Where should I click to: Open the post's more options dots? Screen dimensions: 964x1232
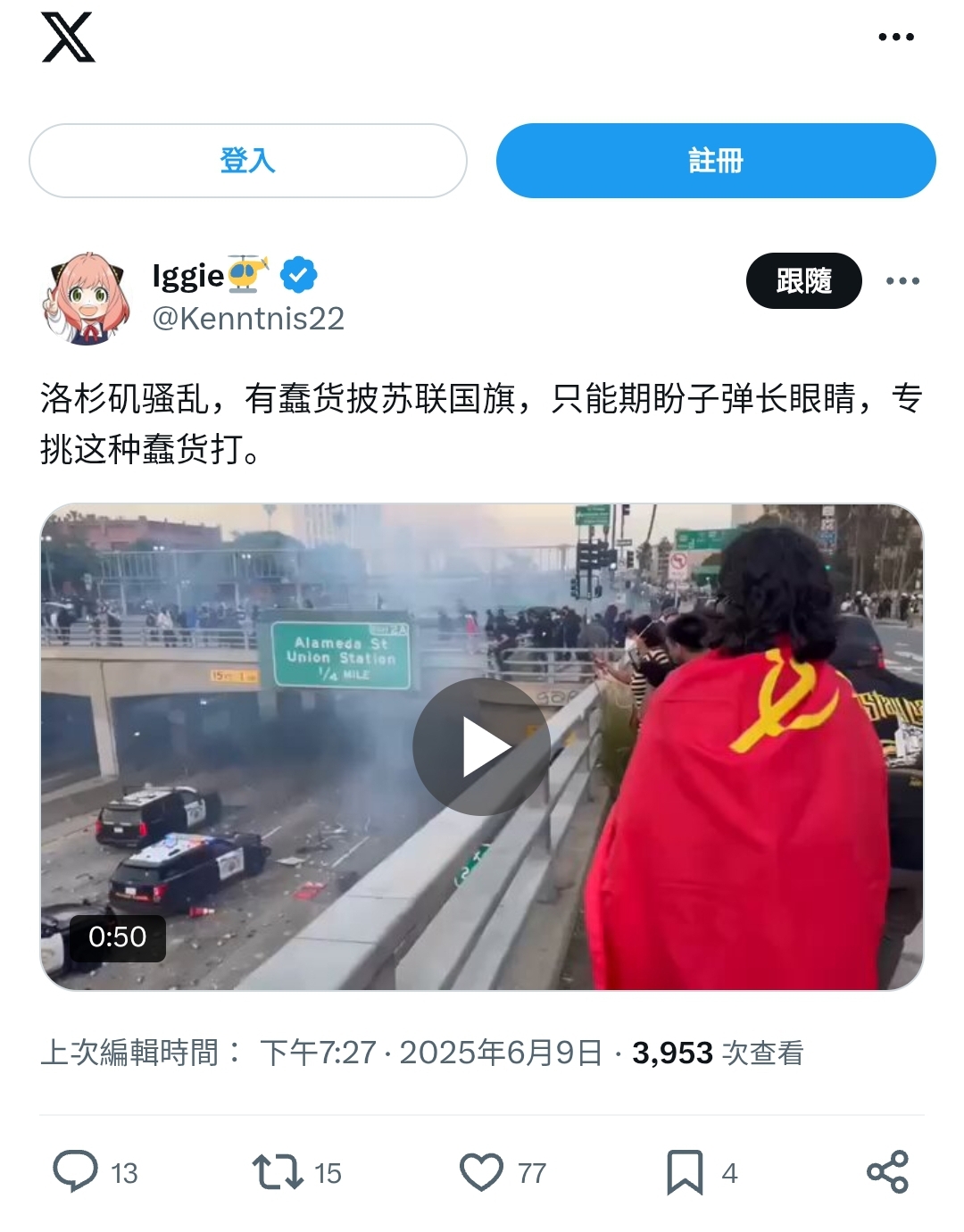[902, 281]
